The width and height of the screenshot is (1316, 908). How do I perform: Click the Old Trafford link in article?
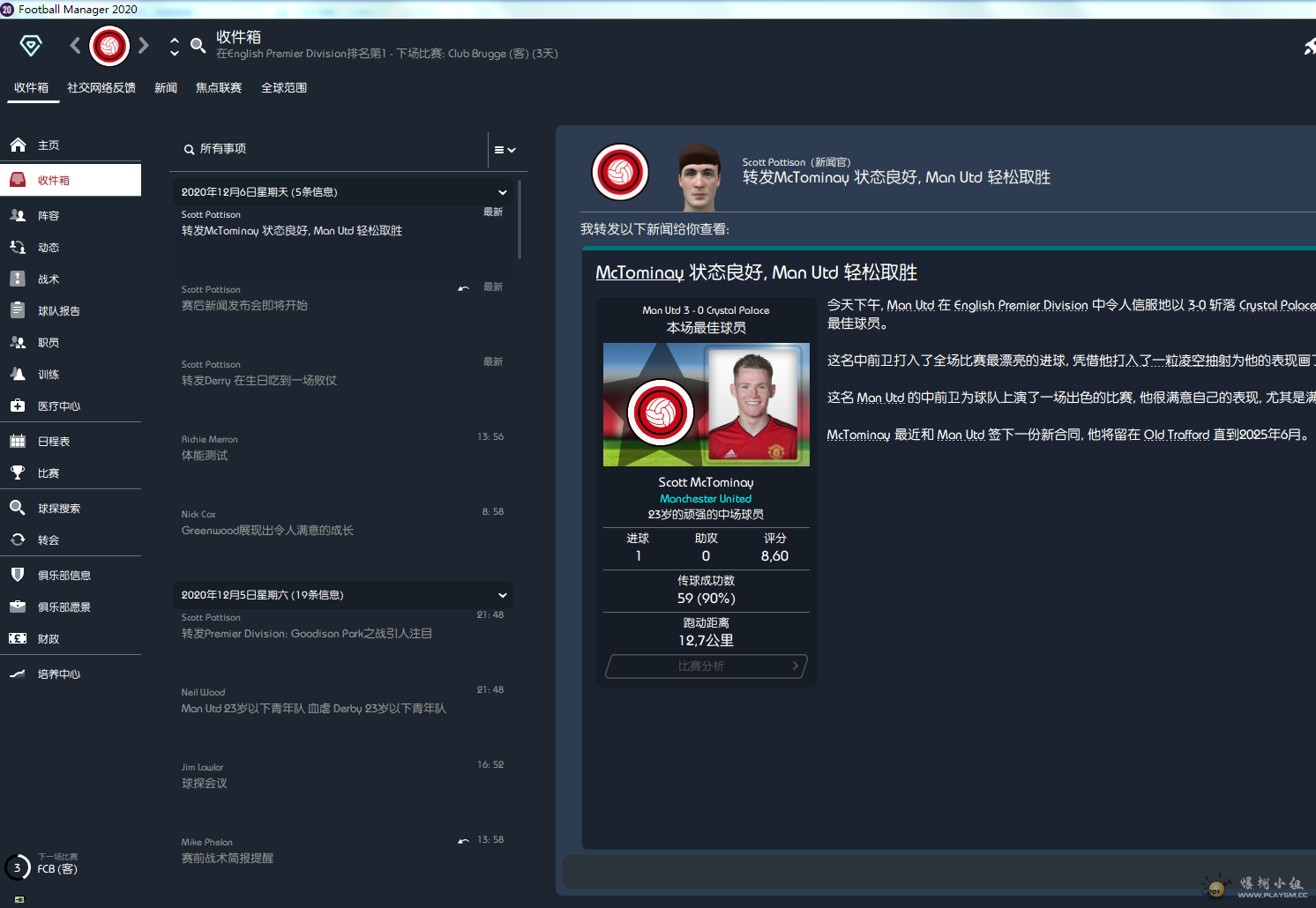[1177, 435]
